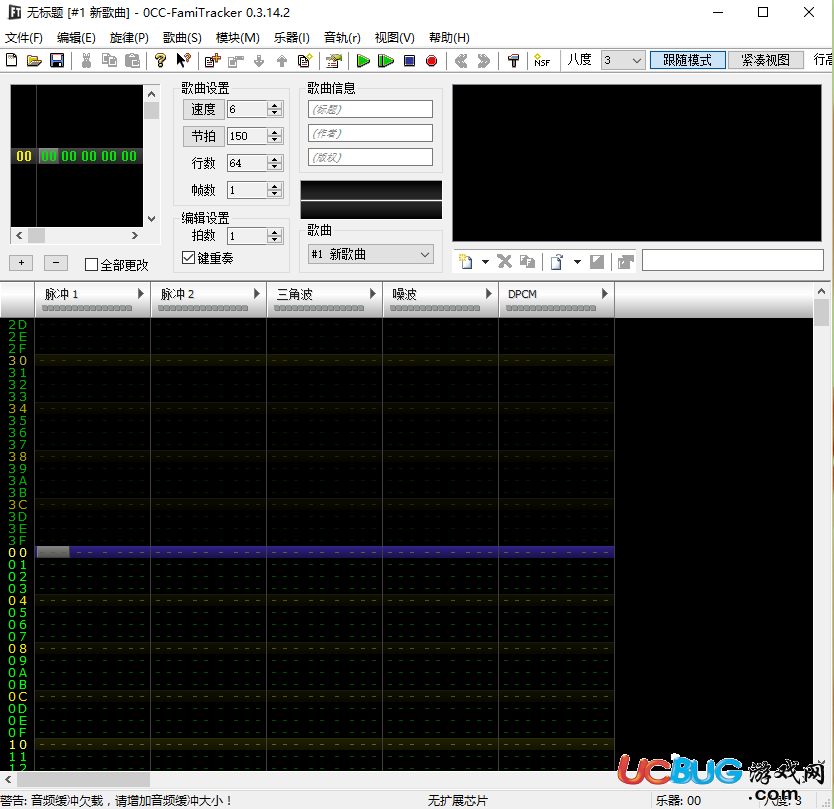Open the 文件(F) menu
Image resolution: width=834 pixels, height=809 pixels.
coord(24,38)
